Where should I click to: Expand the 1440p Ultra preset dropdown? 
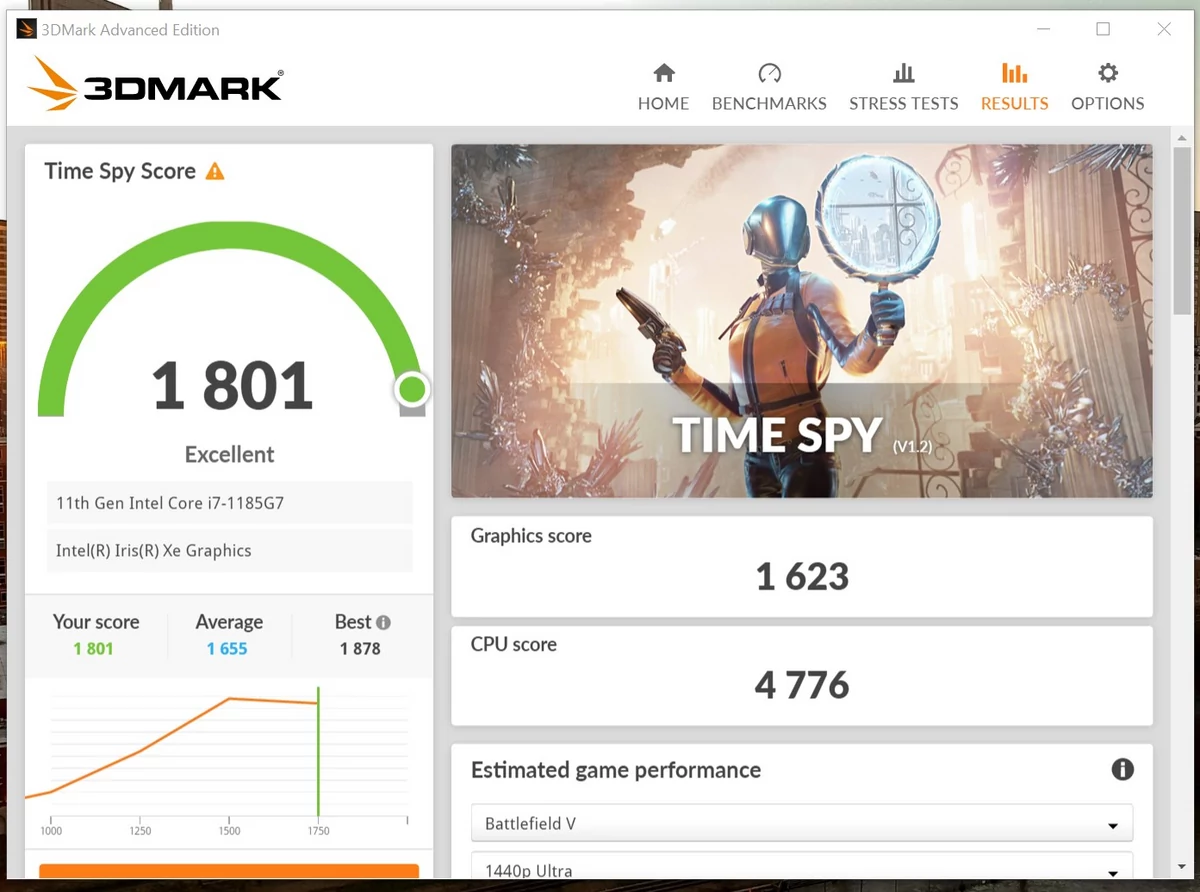(802, 866)
